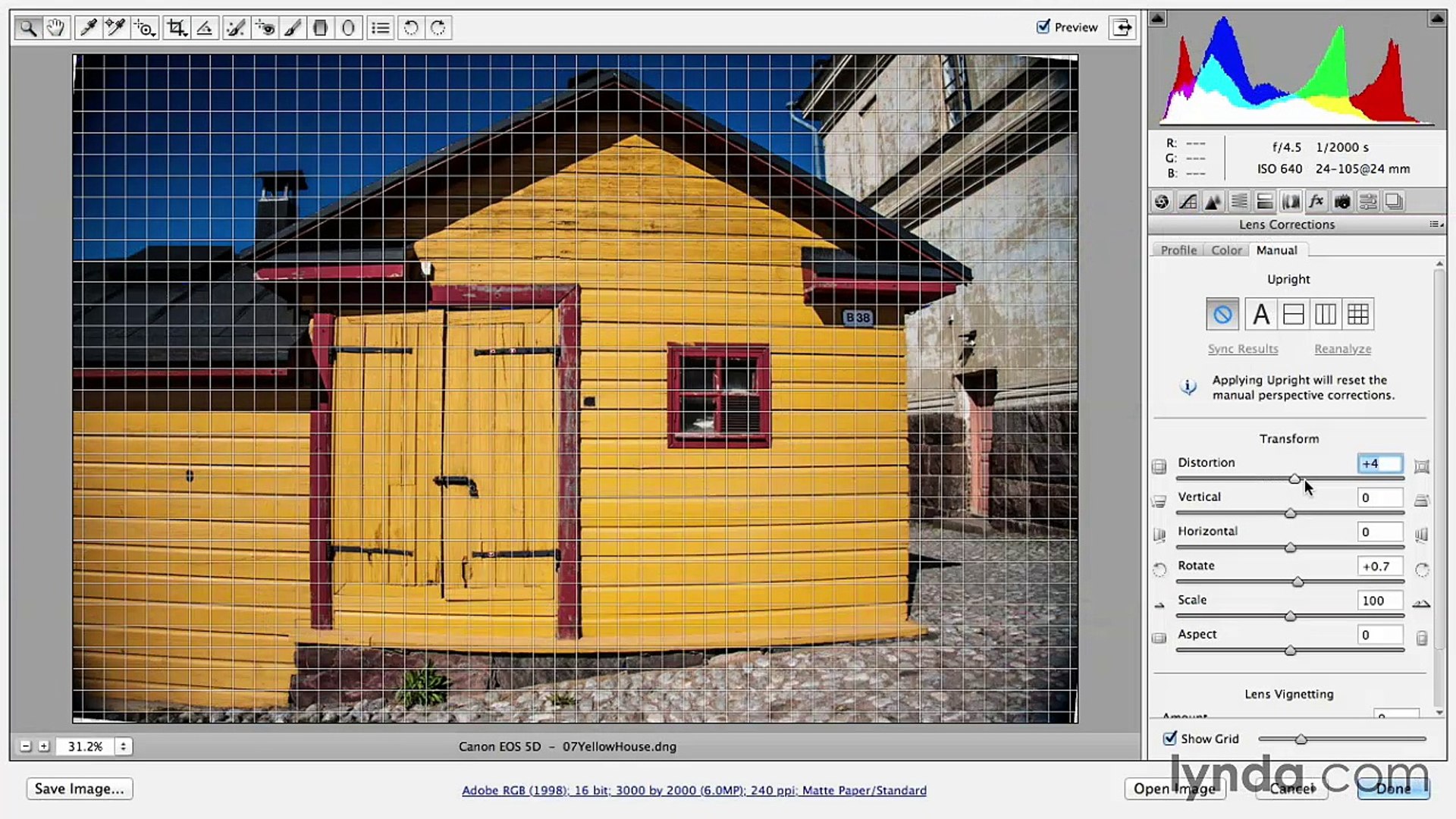
Task: Switch to the Profile tab
Action: tap(1178, 250)
